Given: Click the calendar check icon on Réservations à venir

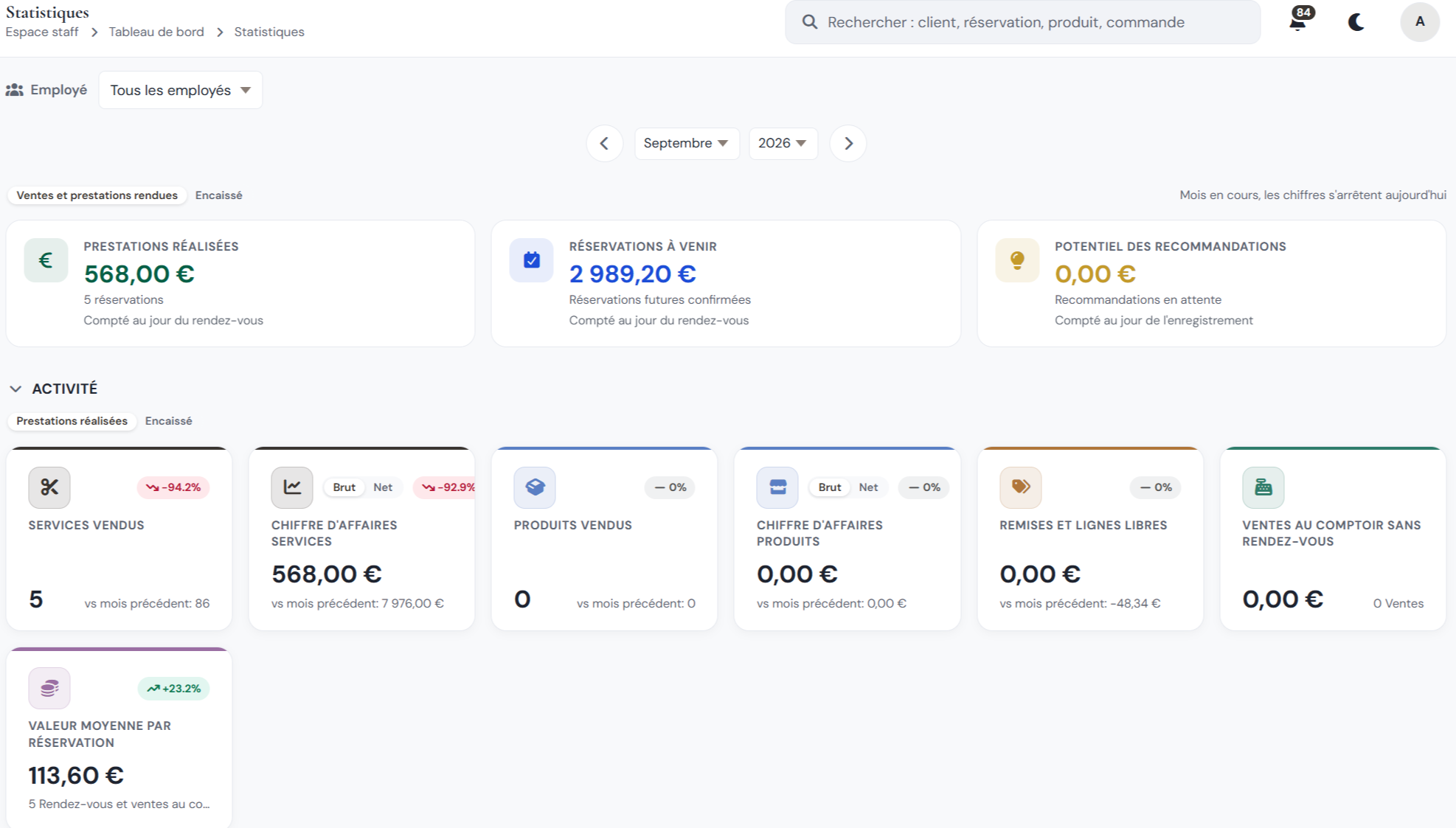Looking at the screenshot, I should pos(532,260).
